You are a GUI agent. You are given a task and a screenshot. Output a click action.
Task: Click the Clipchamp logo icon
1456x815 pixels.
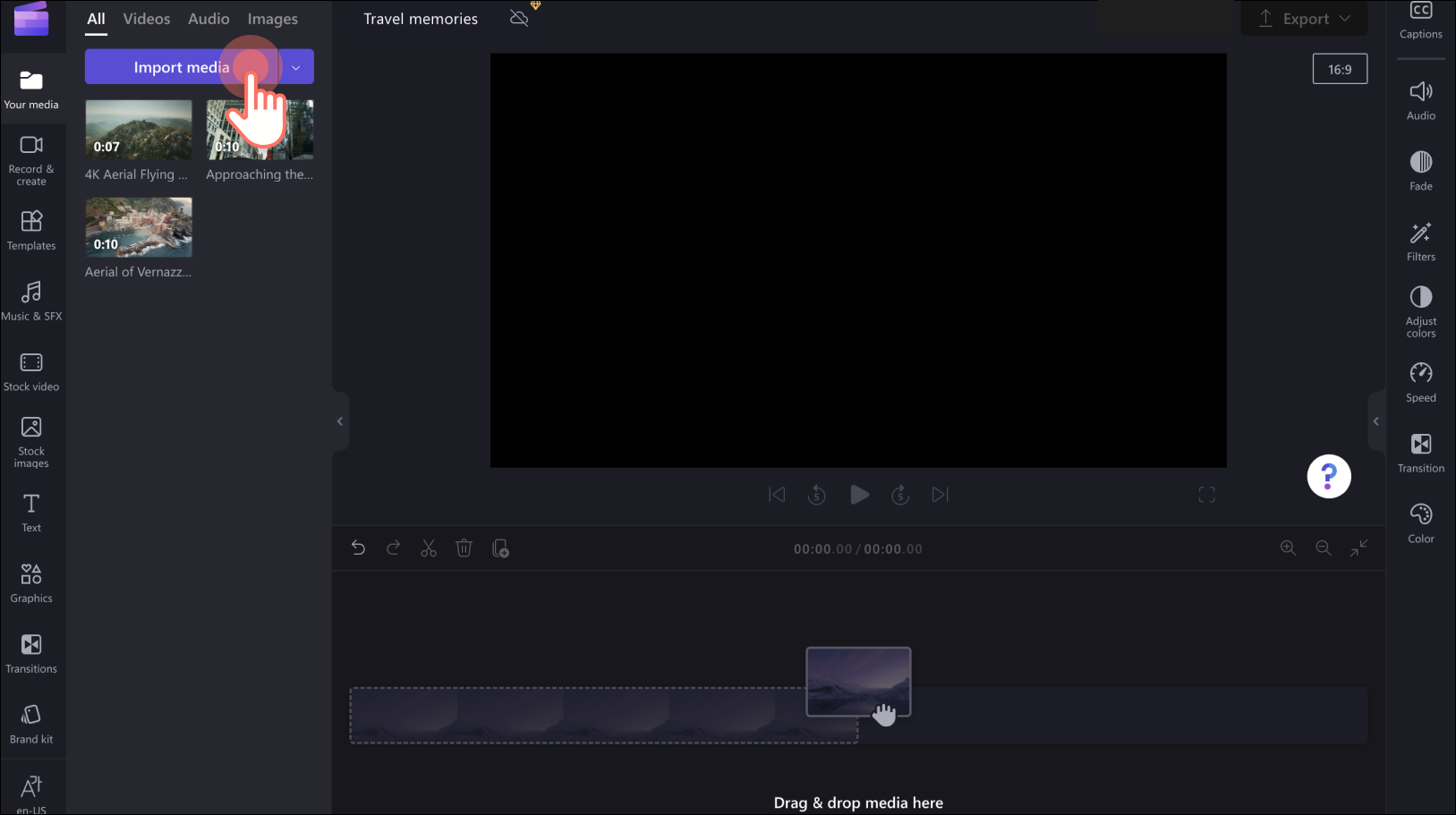(31, 19)
